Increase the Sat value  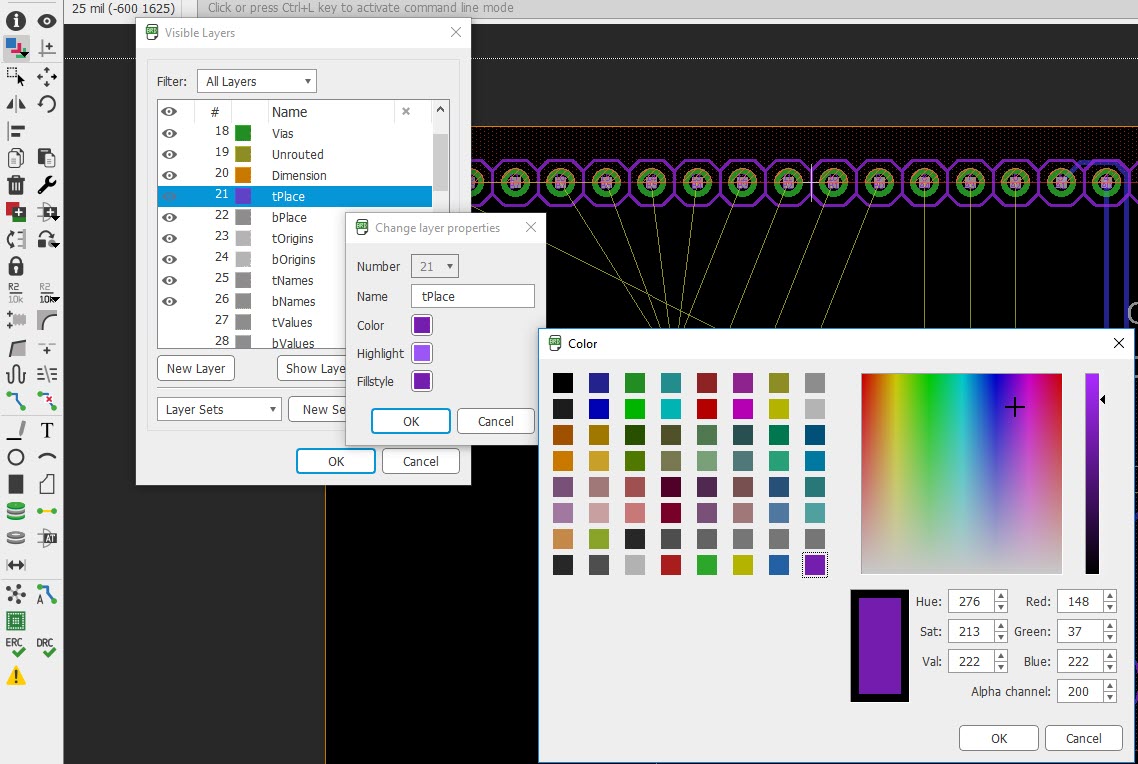[x=1001, y=626]
